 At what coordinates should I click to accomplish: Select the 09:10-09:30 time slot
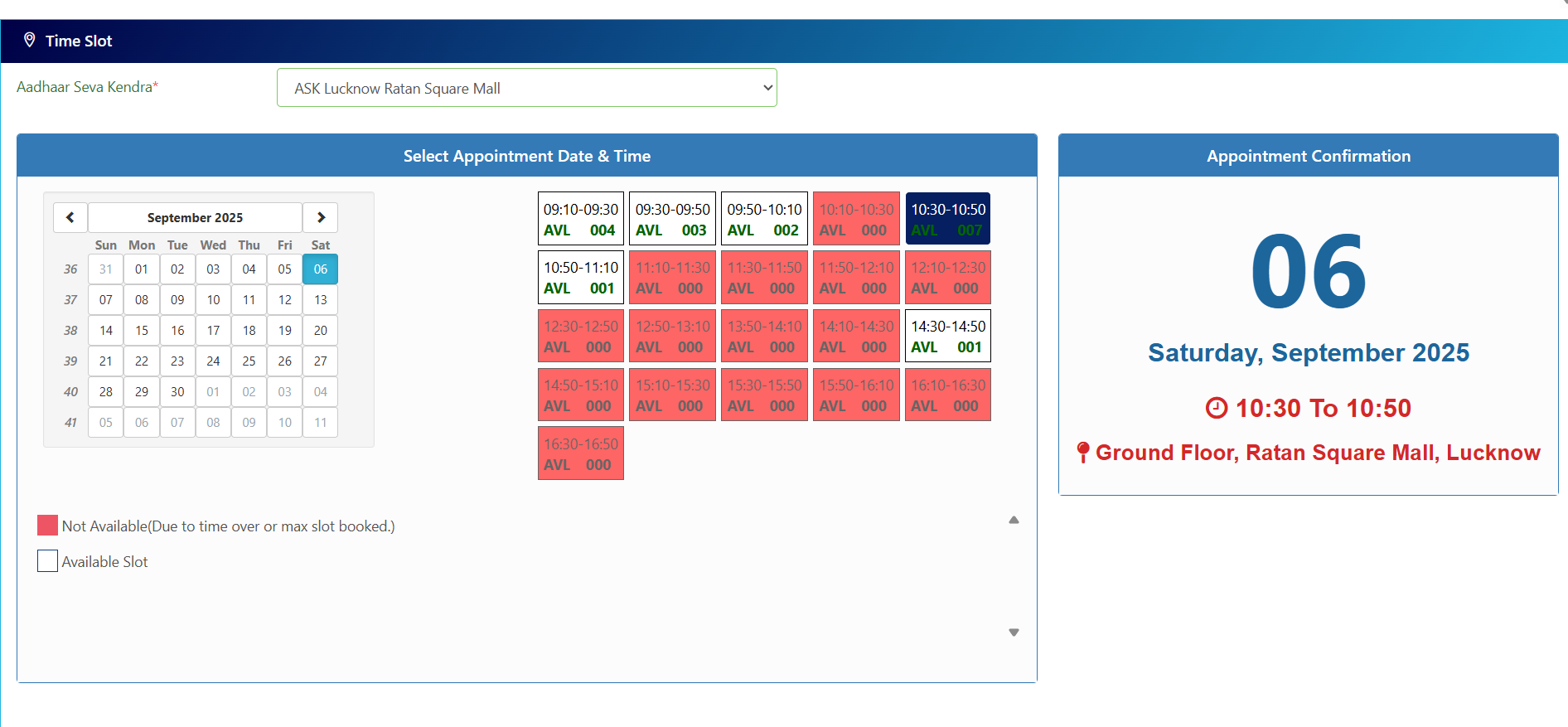pyautogui.click(x=581, y=219)
